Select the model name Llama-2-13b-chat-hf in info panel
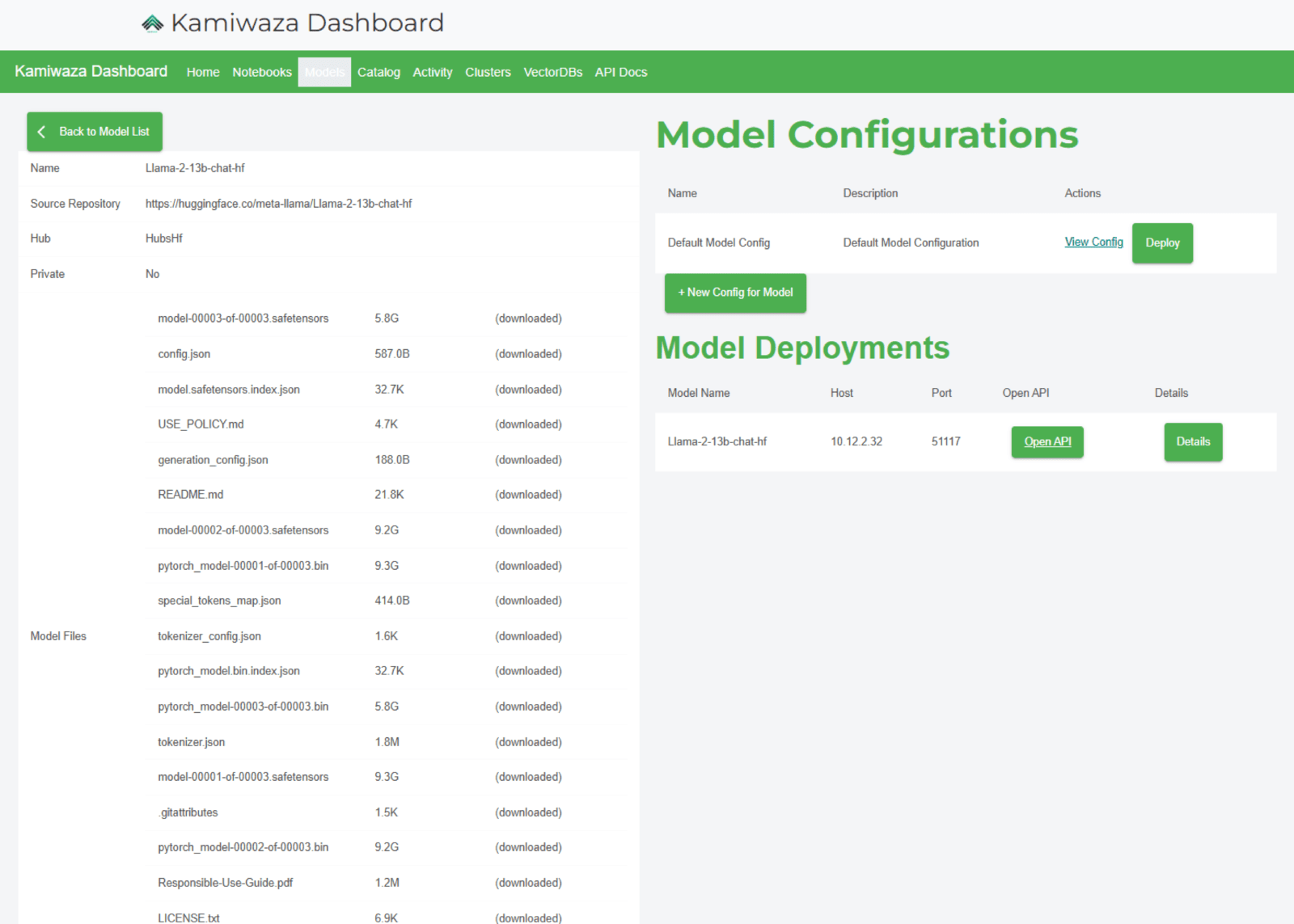This screenshot has width=1294, height=924. point(195,168)
